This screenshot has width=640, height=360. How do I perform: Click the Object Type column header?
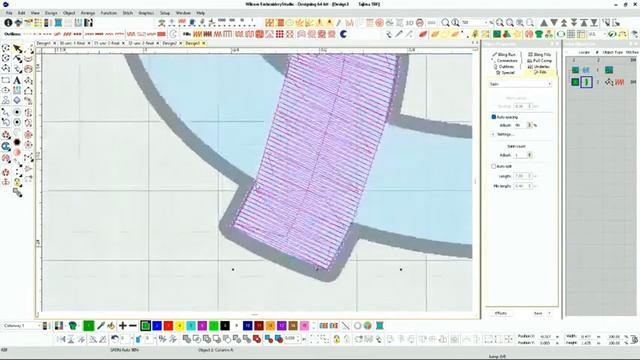pyautogui.click(x=612, y=53)
